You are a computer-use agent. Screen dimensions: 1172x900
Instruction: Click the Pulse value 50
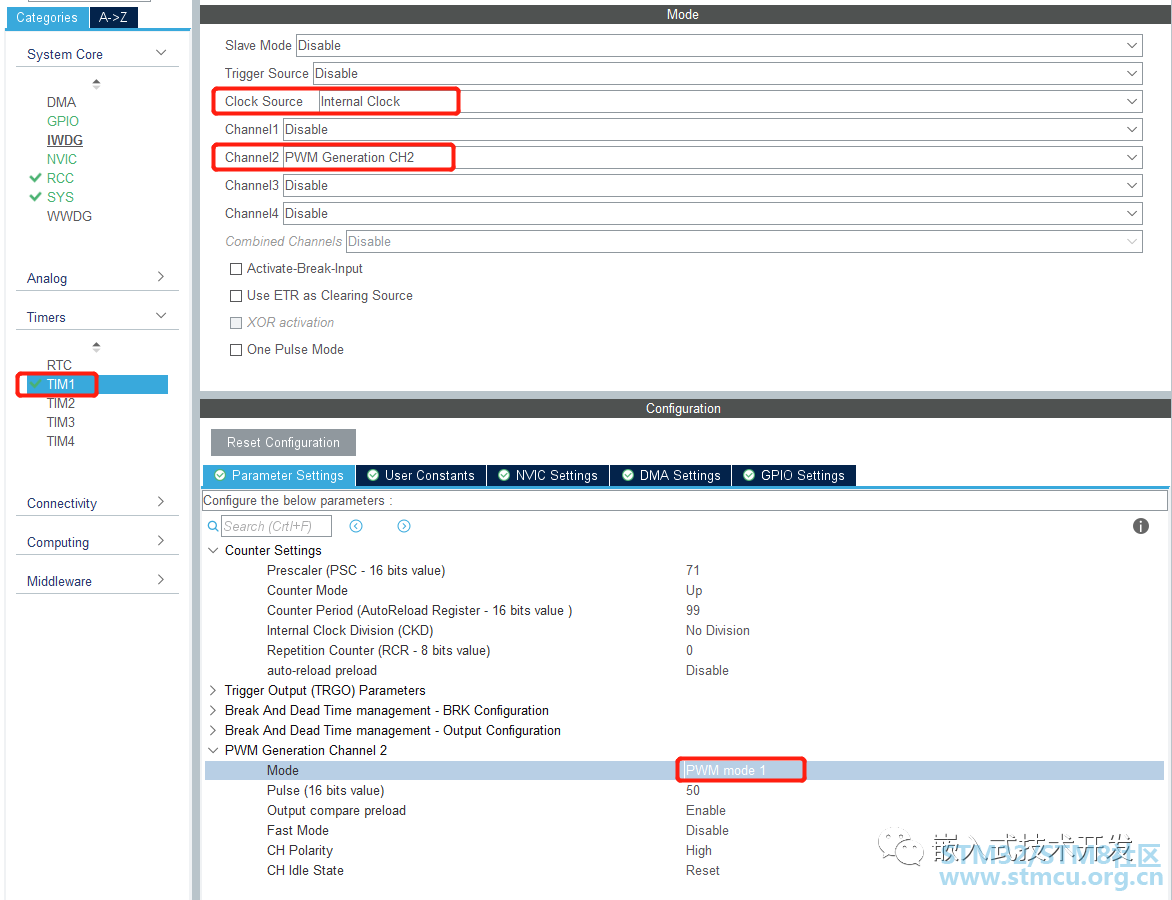click(693, 790)
